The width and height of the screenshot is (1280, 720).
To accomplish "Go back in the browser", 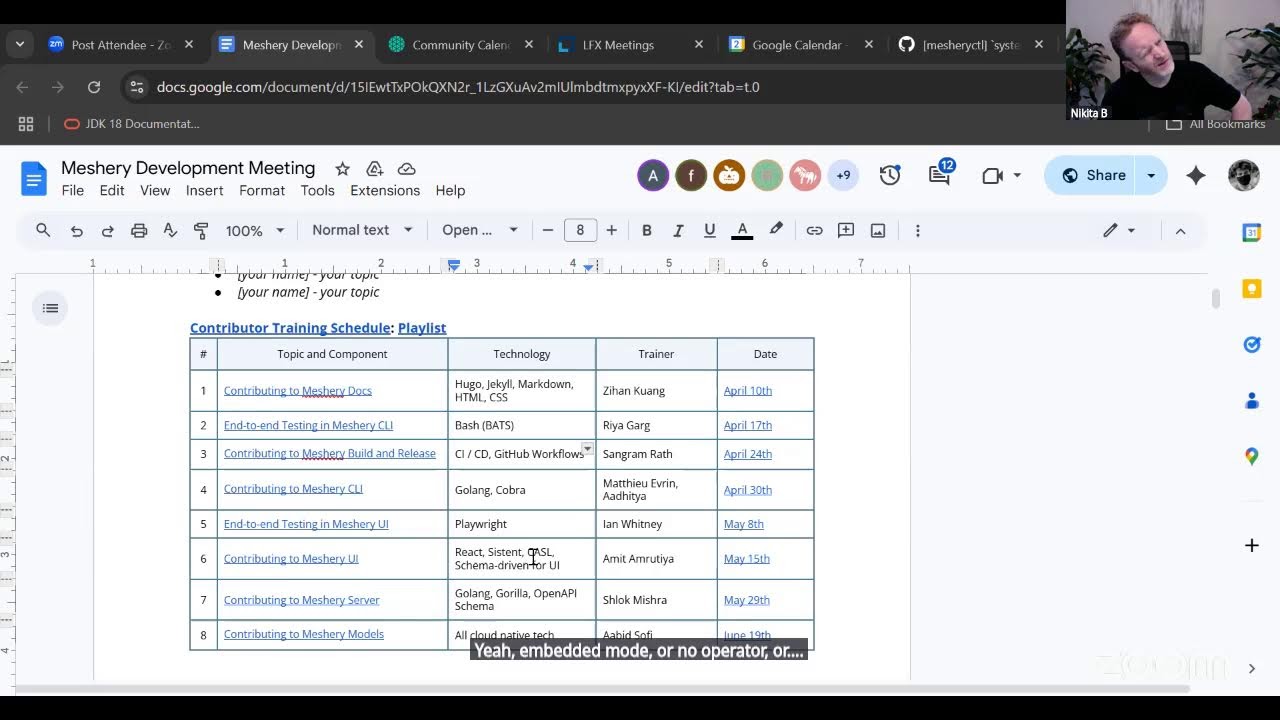I will tap(22, 87).
